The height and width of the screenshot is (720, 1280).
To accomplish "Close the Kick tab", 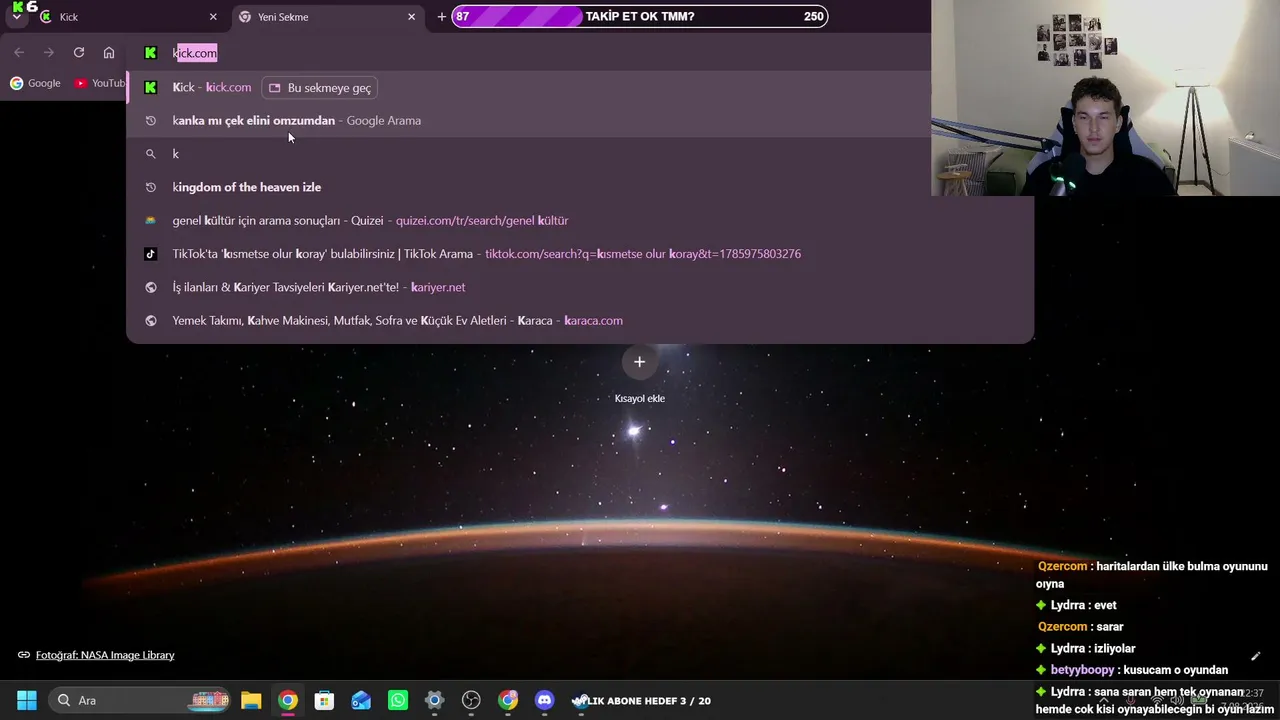I will click(213, 17).
